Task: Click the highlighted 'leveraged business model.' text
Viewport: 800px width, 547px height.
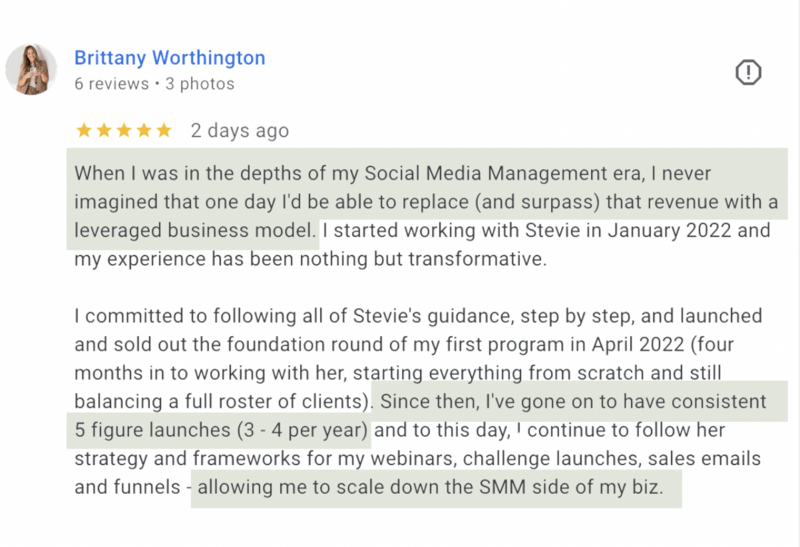Action: [x=195, y=231]
